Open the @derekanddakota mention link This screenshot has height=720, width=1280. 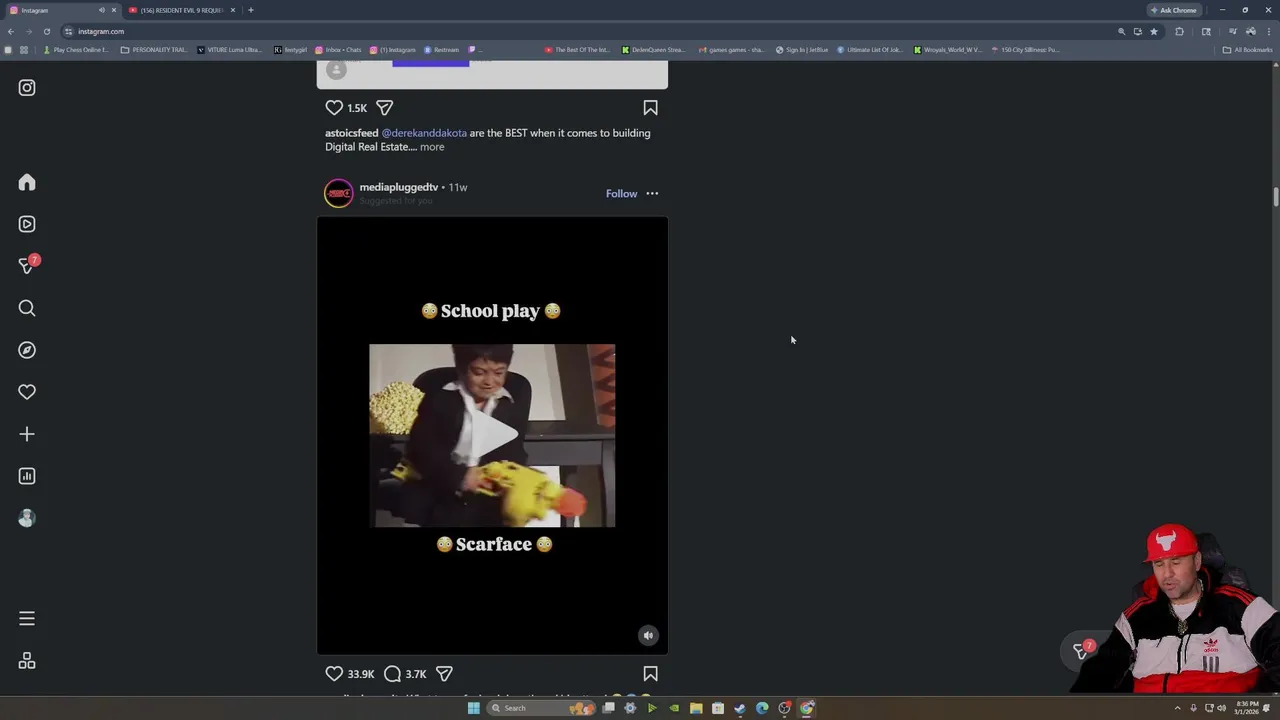[x=424, y=133]
